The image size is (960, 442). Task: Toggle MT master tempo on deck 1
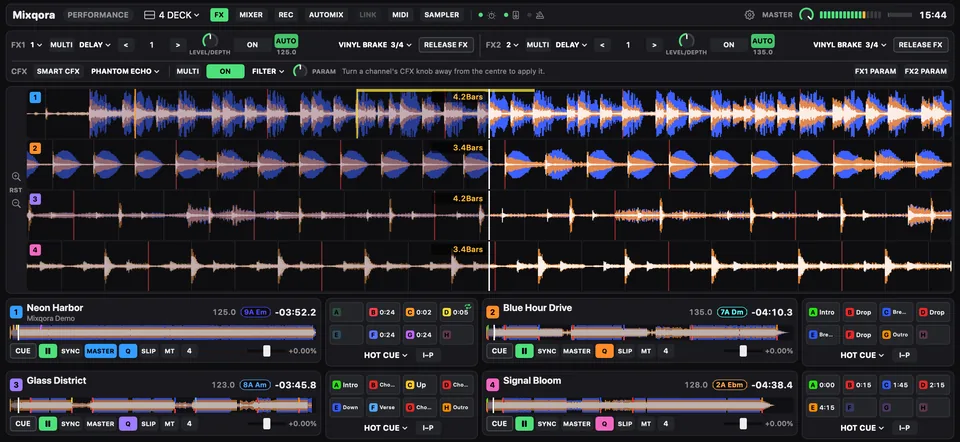tap(170, 351)
